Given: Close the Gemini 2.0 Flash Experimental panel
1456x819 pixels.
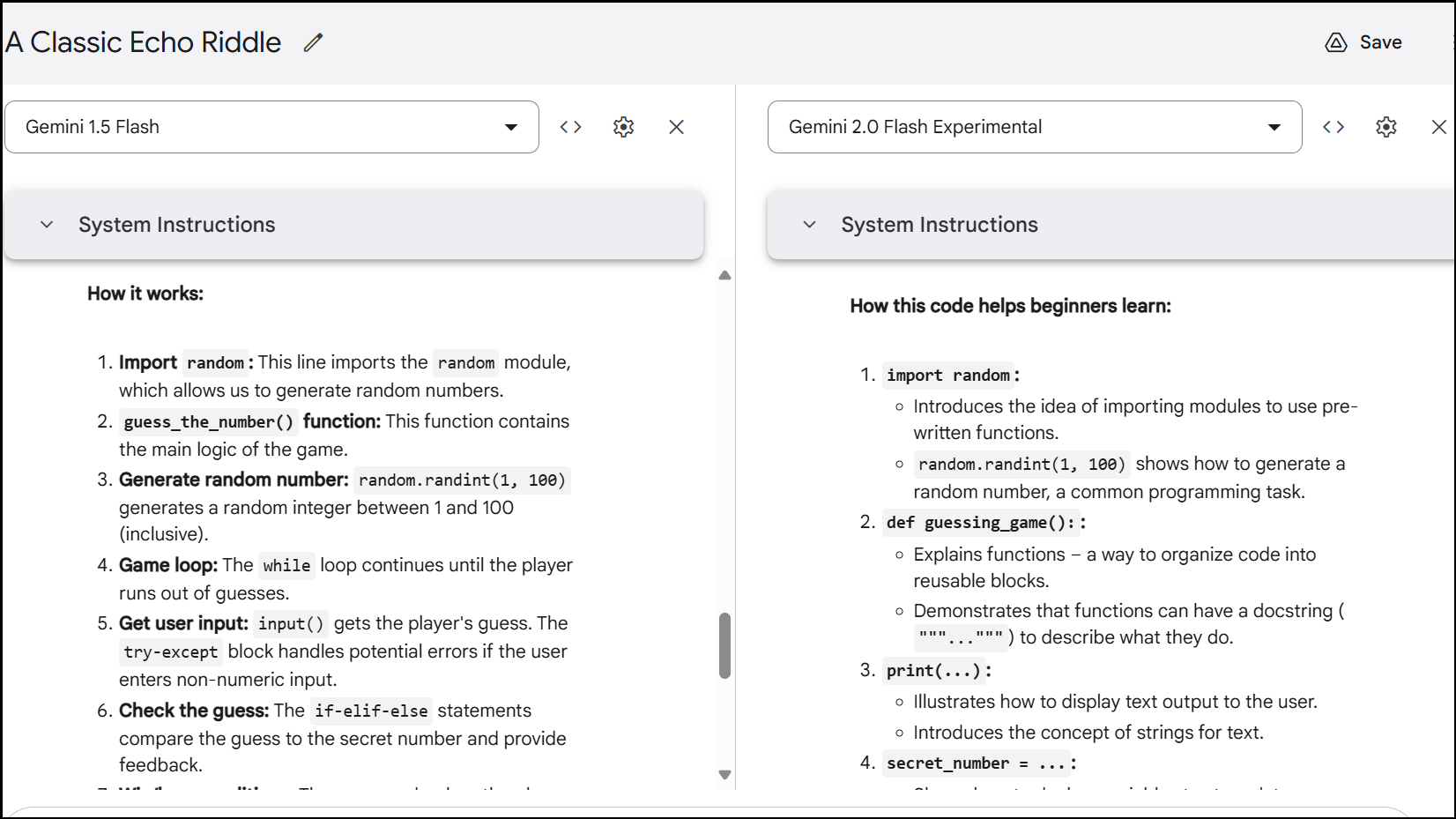Looking at the screenshot, I should [1439, 127].
